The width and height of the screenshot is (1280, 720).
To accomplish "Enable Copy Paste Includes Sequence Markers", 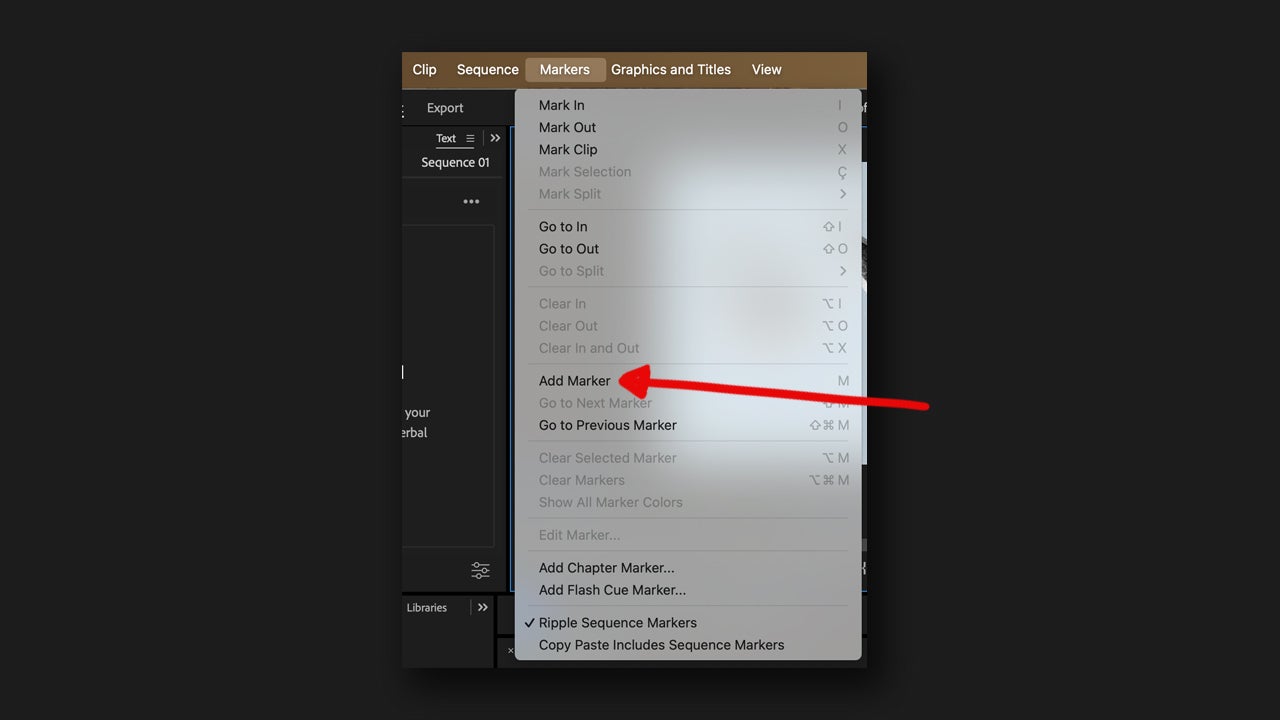I will pyautogui.click(x=660, y=645).
